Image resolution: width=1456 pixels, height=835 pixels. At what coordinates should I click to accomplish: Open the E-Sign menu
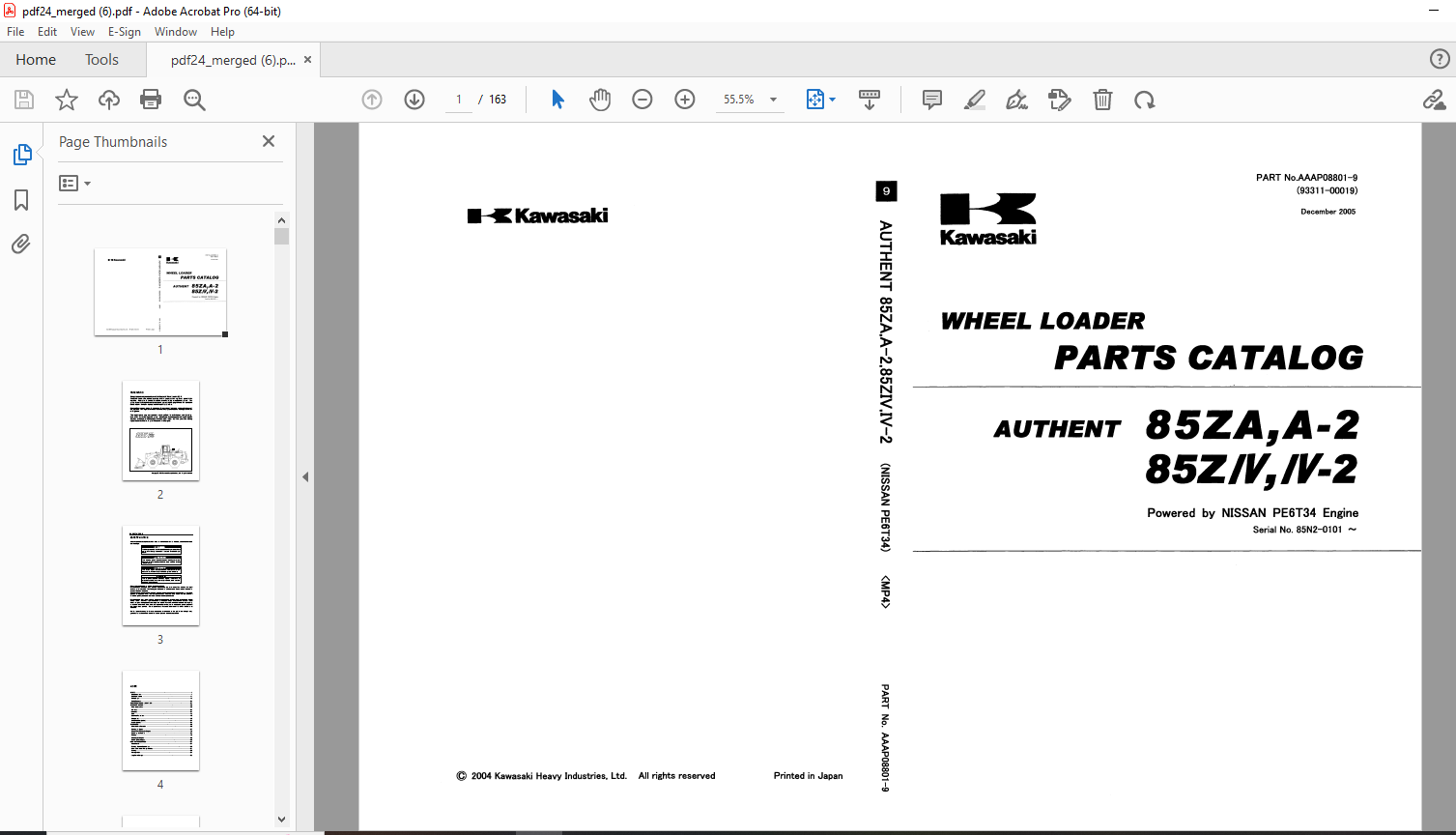coord(125,32)
